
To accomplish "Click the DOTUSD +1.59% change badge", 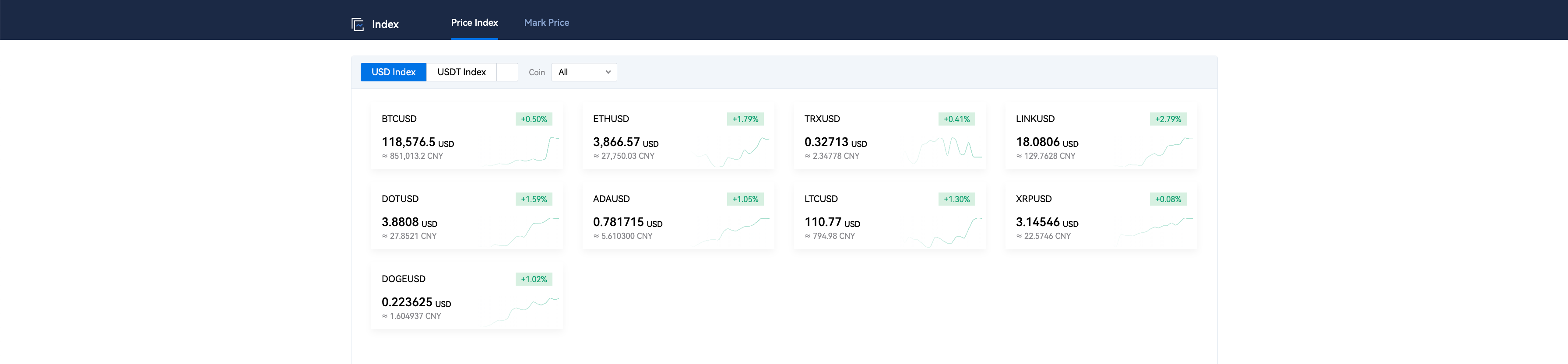I will (533, 199).
